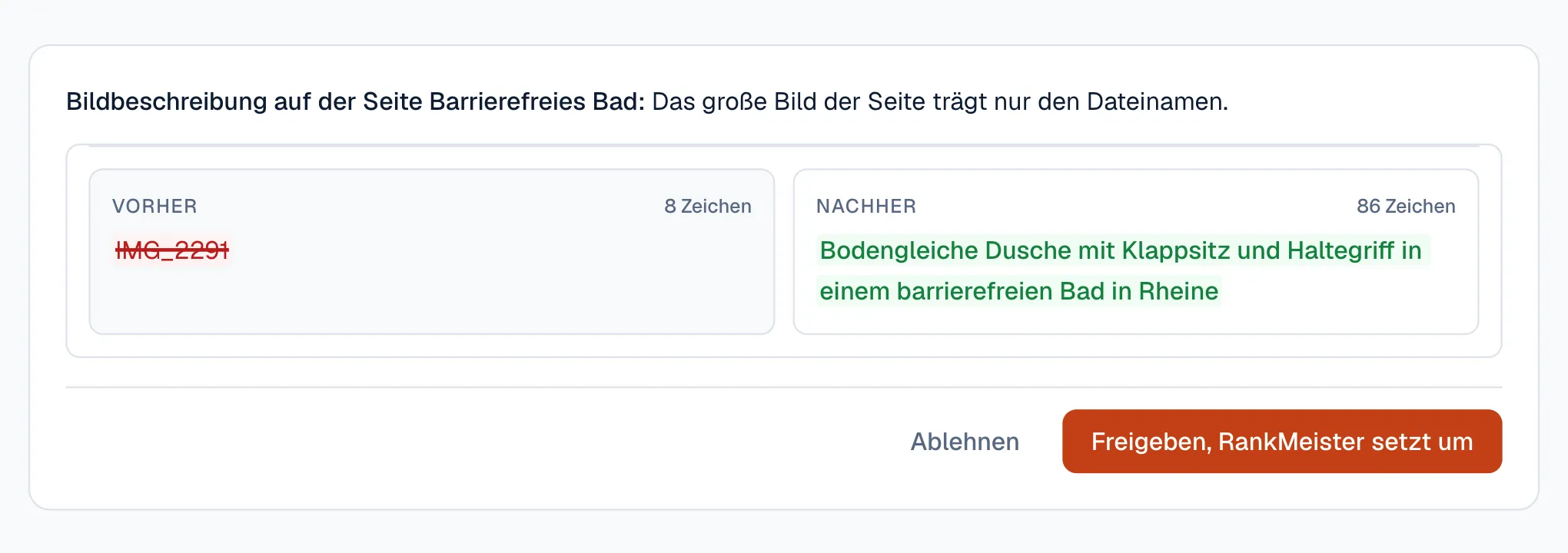
Task: Click the sentence about the große Bild
Action: click(940, 101)
